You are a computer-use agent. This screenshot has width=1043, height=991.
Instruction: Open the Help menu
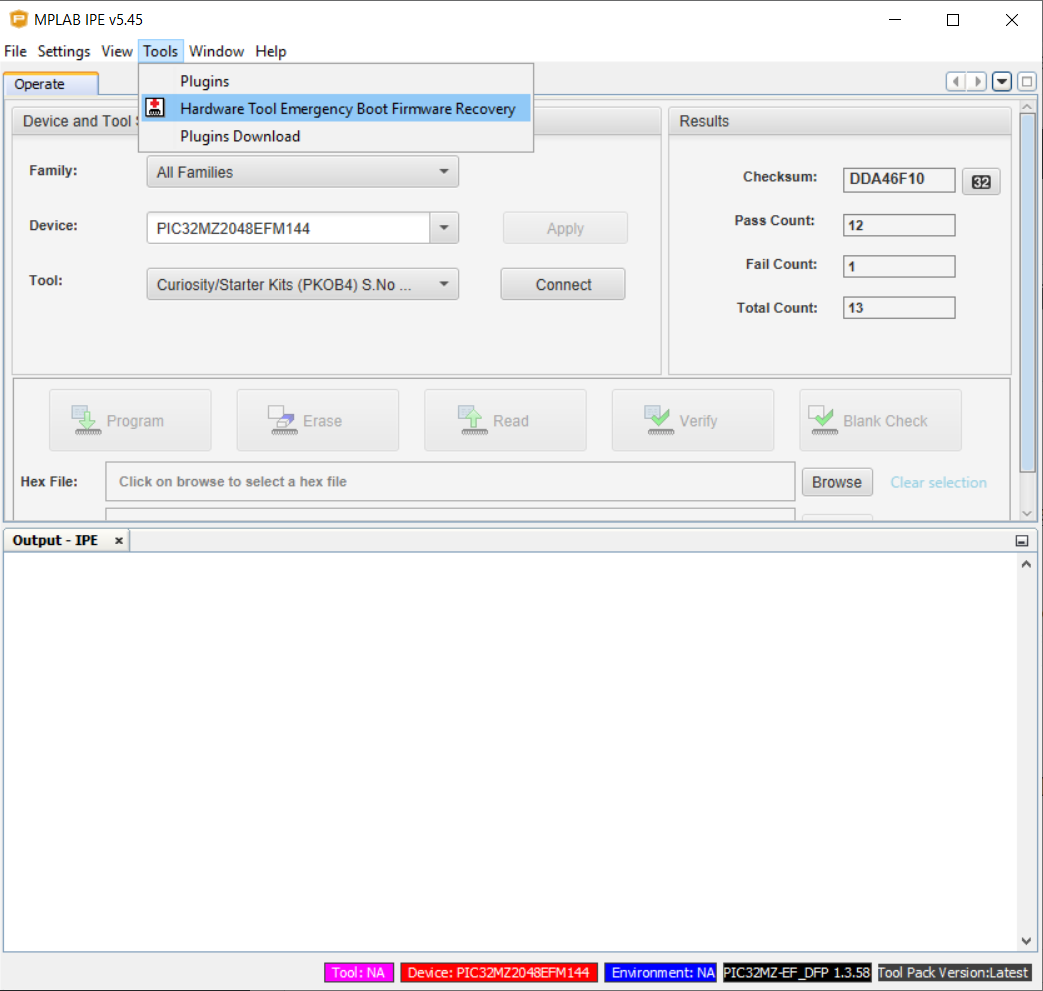(x=271, y=51)
